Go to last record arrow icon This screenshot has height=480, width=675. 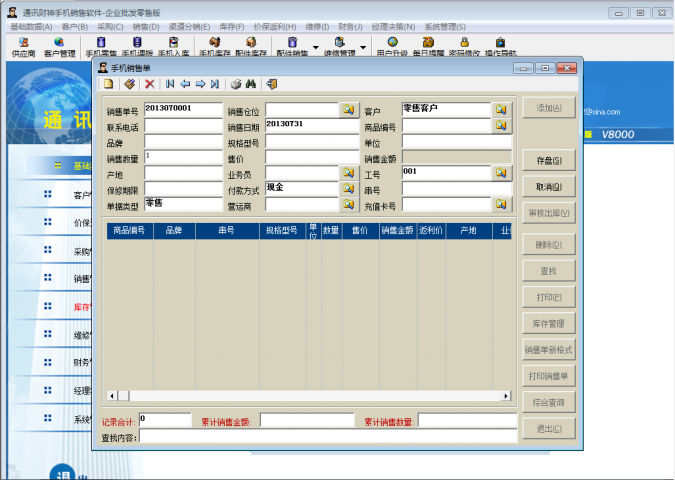point(215,84)
